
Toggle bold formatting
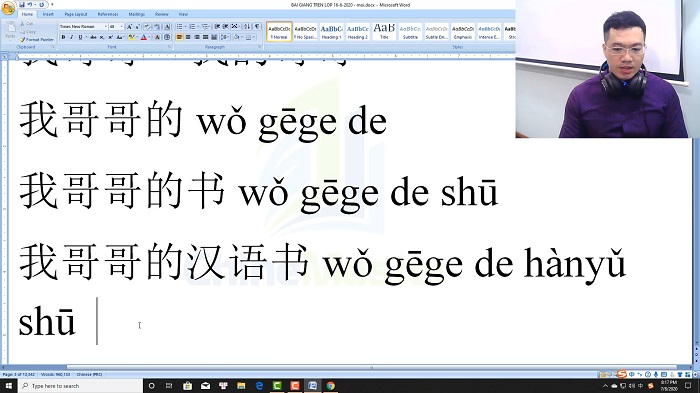(63, 37)
